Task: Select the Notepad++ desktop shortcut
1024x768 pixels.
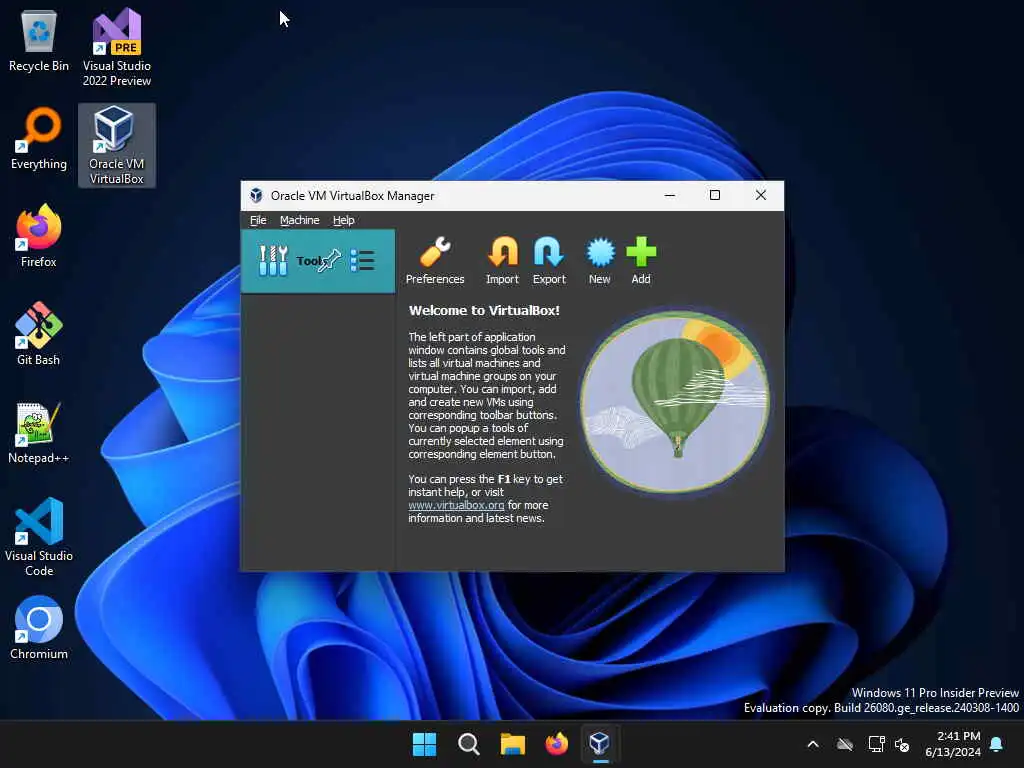Action: click(x=39, y=432)
